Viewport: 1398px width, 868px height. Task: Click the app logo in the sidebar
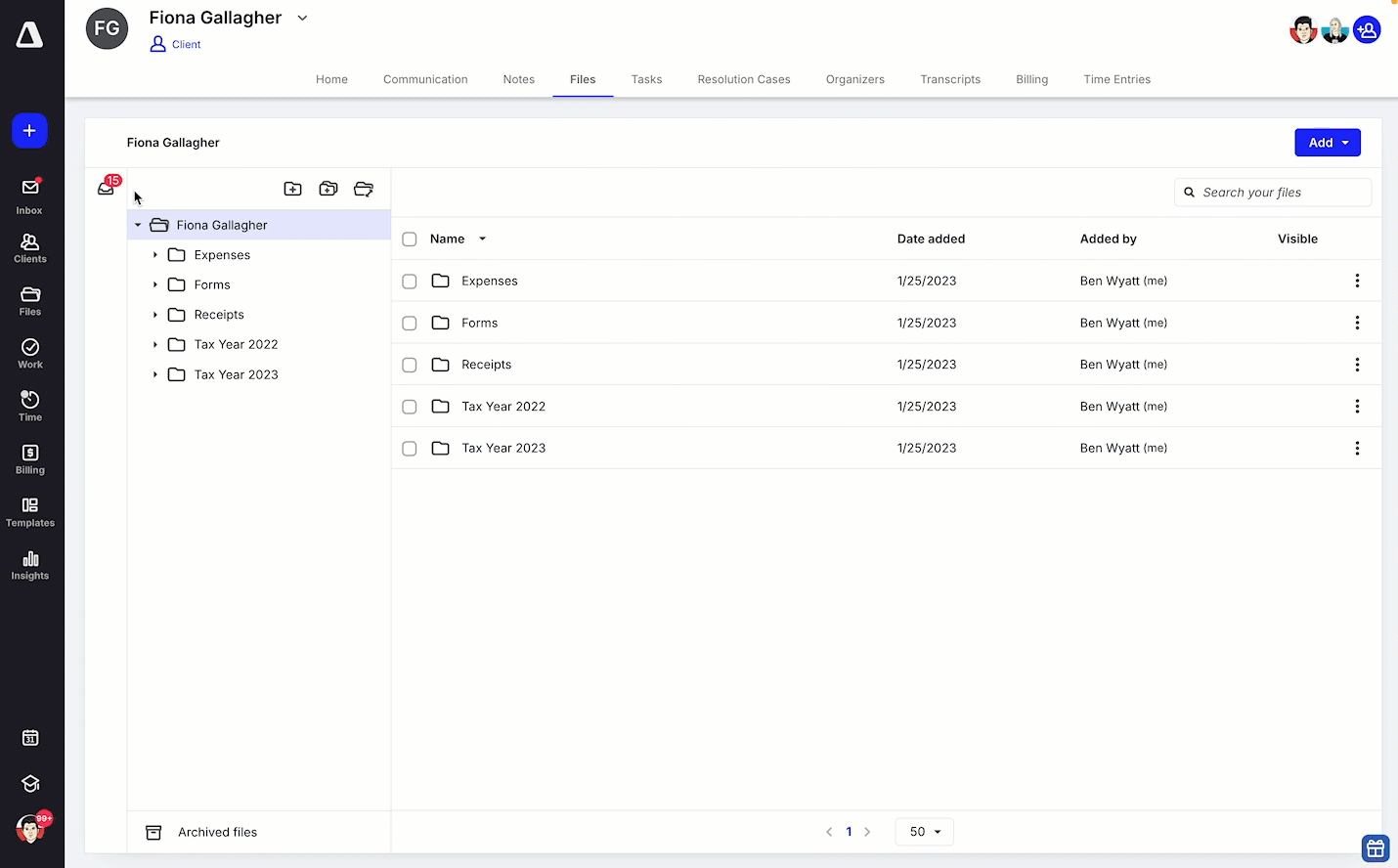click(29, 35)
